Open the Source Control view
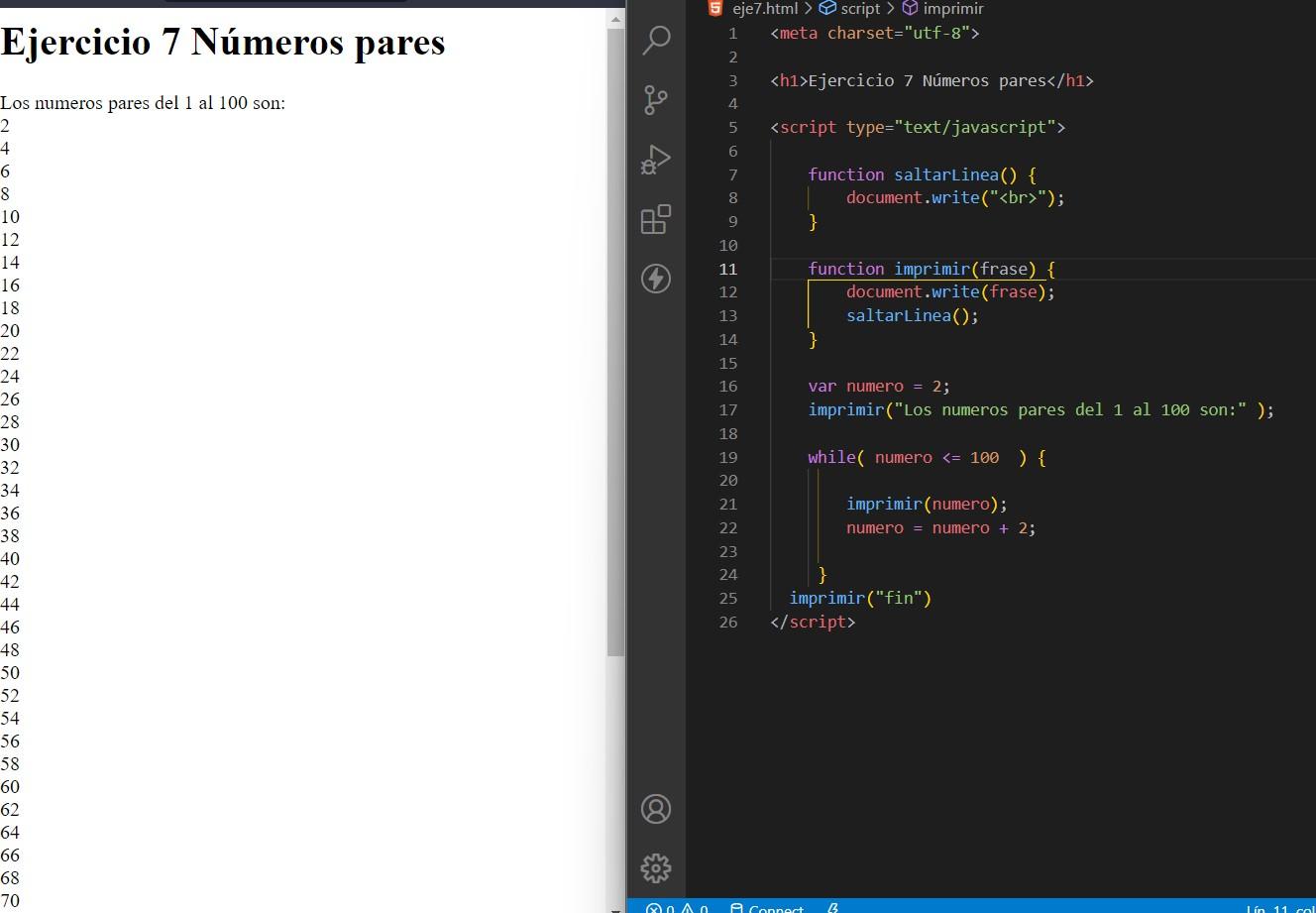1316x913 pixels. 656,100
